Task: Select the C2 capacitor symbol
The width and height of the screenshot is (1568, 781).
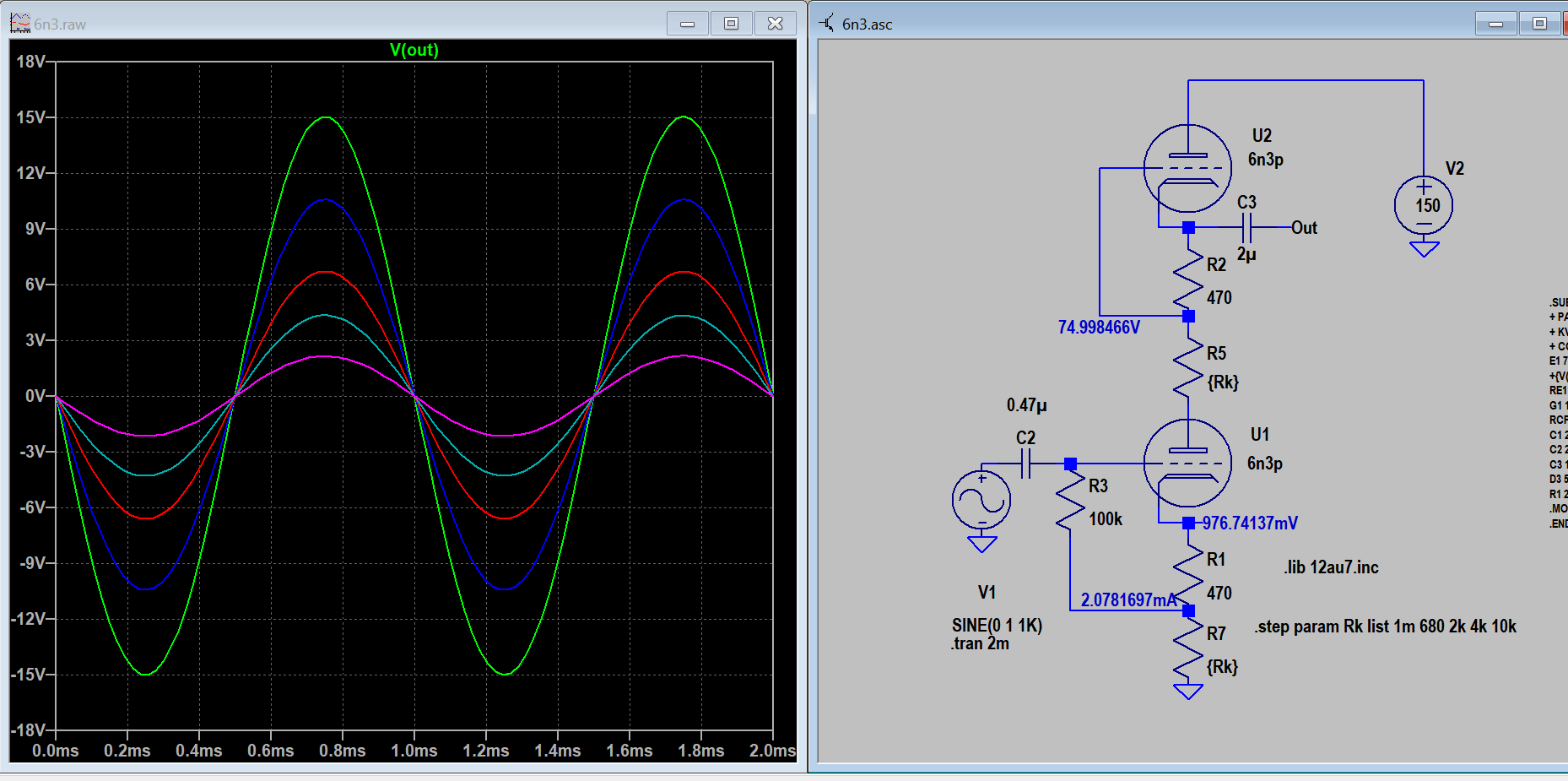Action: tap(1026, 464)
